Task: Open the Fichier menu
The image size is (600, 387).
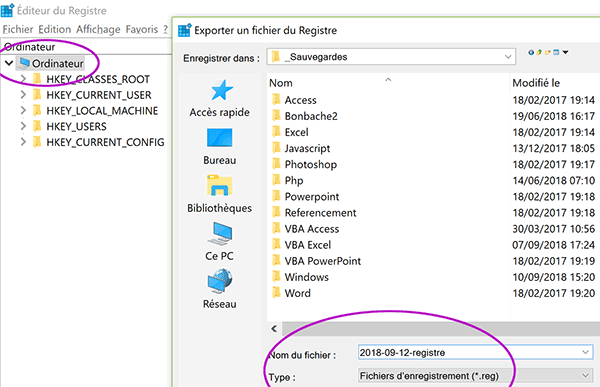Action: (18, 29)
